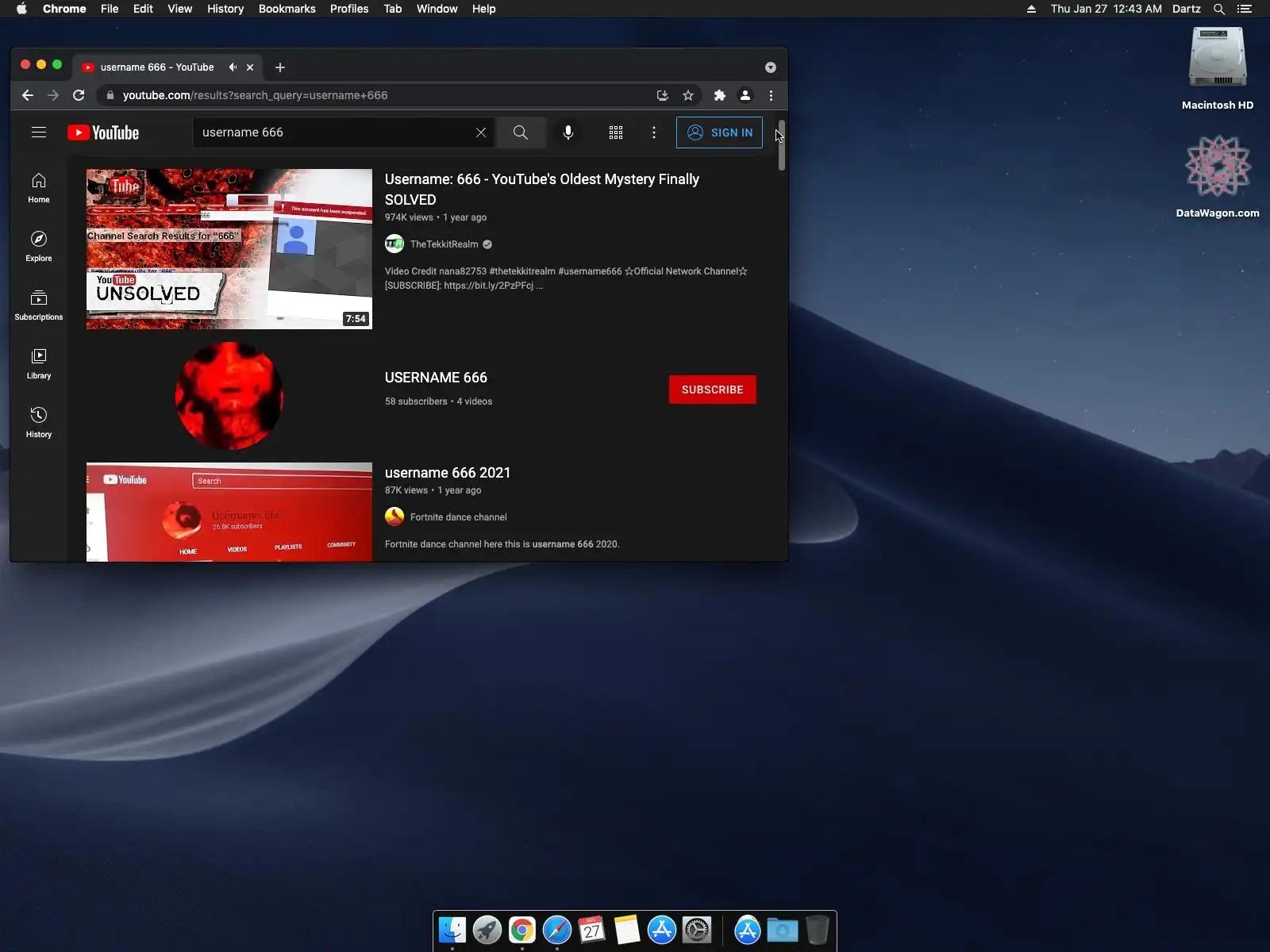Open the Dartz user menu
Screen dimensions: 1270x952
click(x=1187, y=9)
